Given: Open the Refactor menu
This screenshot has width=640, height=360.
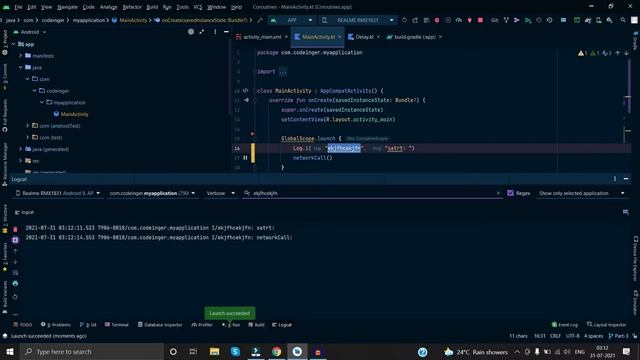Looking at the screenshot, I should pyautogui.click(x=132, y=7).
